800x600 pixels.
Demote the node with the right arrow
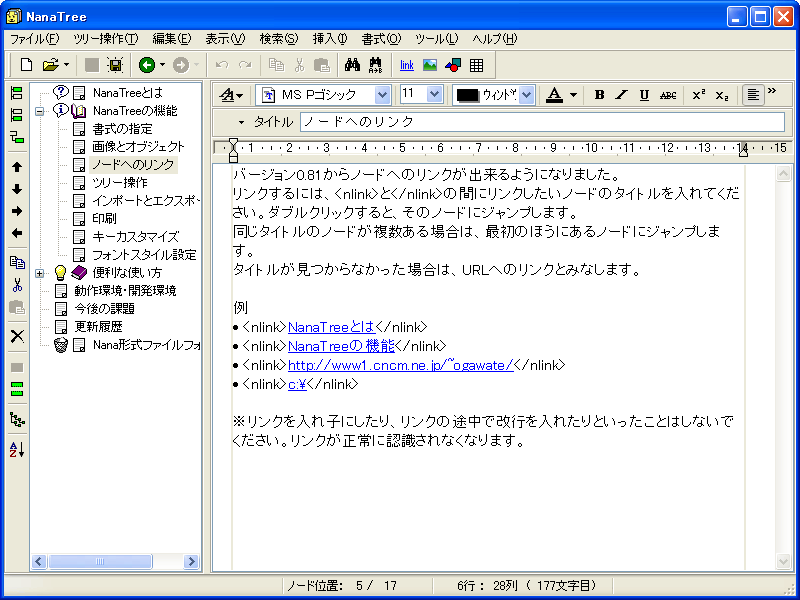(17, 211)
